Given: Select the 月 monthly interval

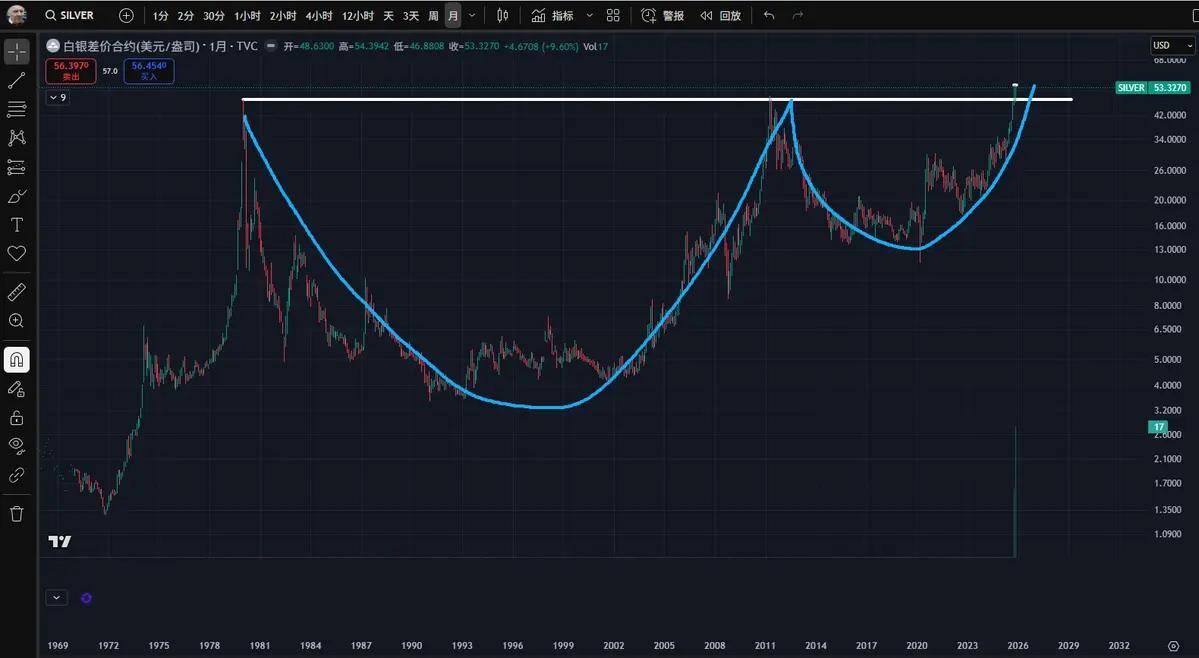Looking at the screenshot, I should click(453, 15).
